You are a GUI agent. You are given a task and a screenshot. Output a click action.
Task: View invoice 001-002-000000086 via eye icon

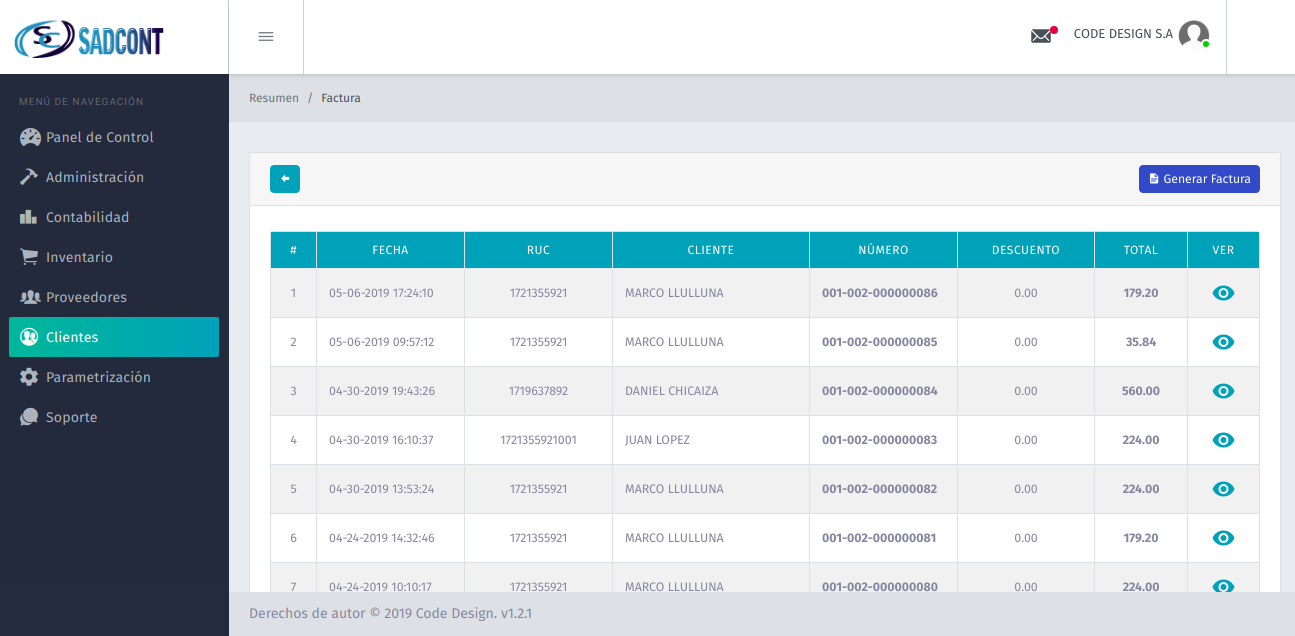tap(1223, 293)
